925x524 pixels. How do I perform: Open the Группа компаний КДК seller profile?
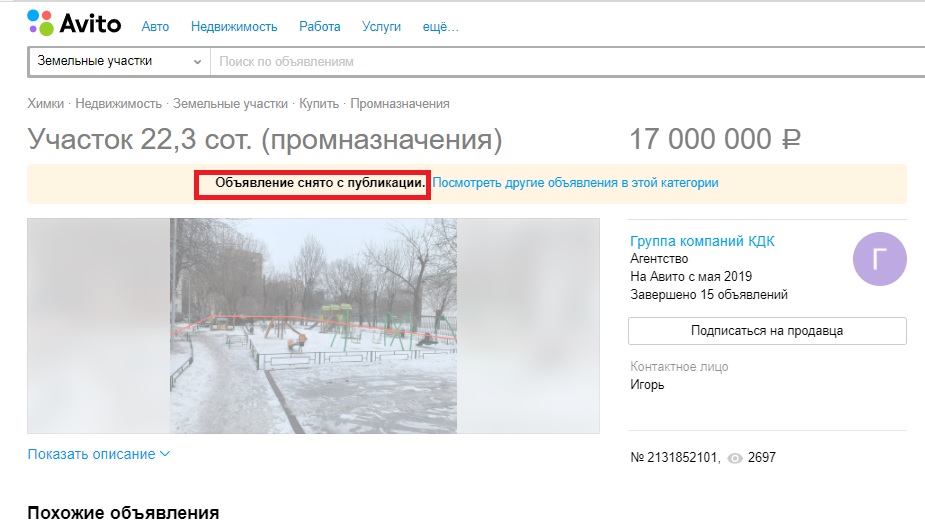702,241
